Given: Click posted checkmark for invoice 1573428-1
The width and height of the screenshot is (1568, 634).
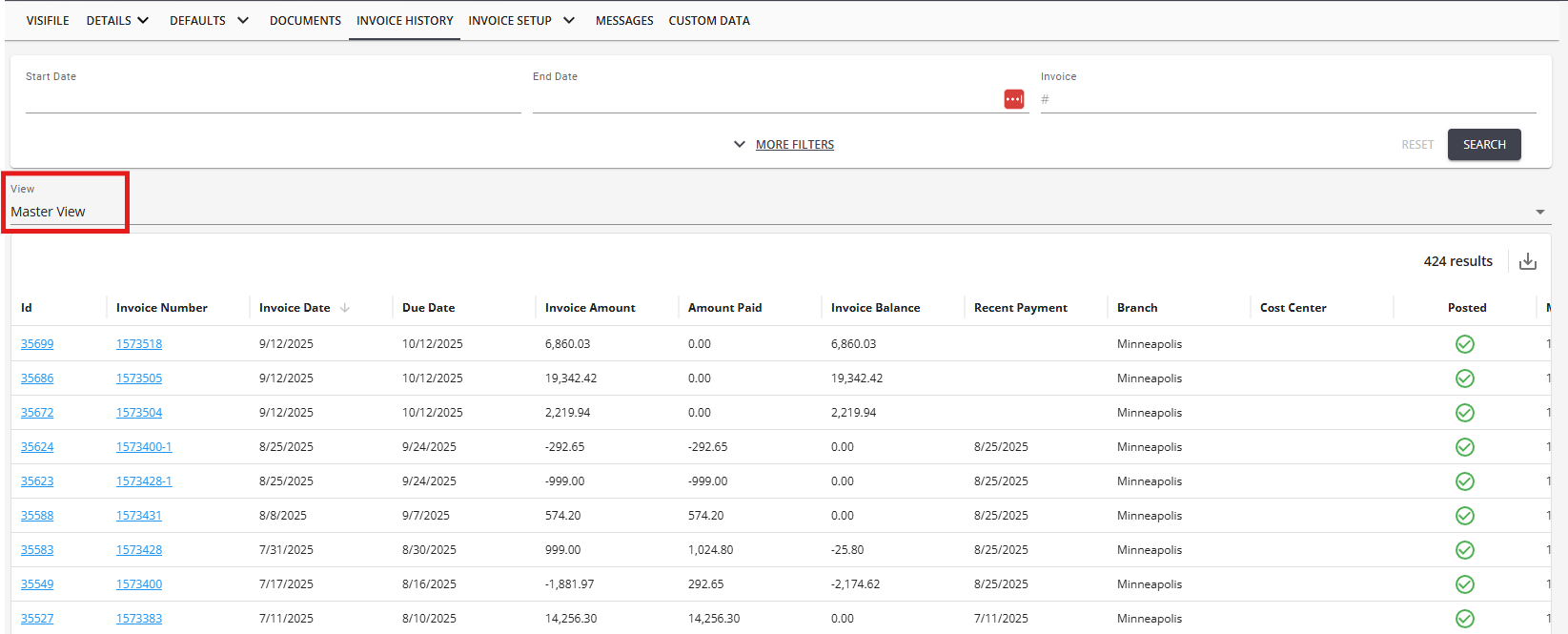Looking at the screenshot, I should pyautogui.click(x=1465, y=481).
